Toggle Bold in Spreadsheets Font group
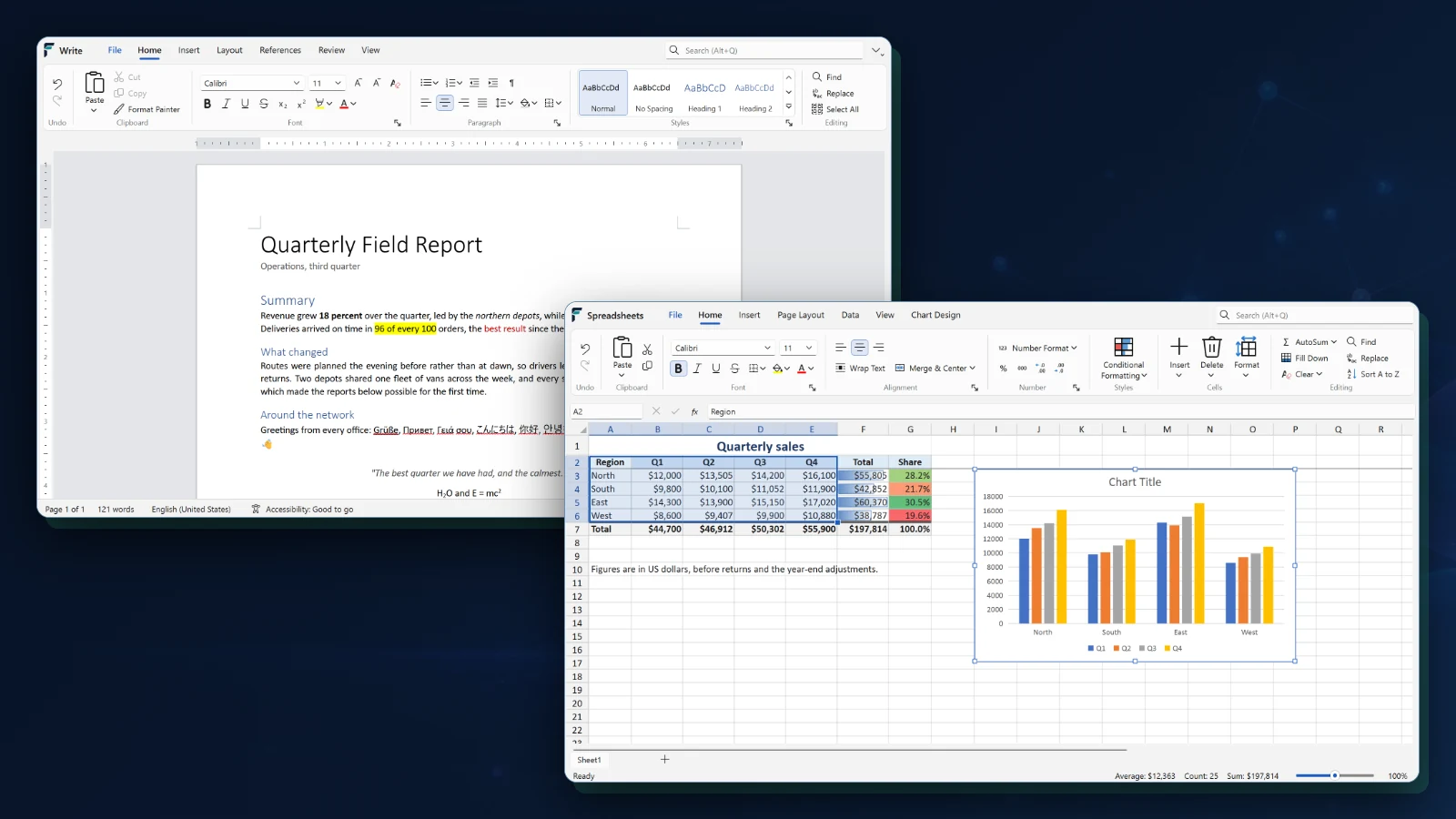Image resolution: width=1456 pixels, height=819 pixels. pyautogui.click(x=678, y=369)
